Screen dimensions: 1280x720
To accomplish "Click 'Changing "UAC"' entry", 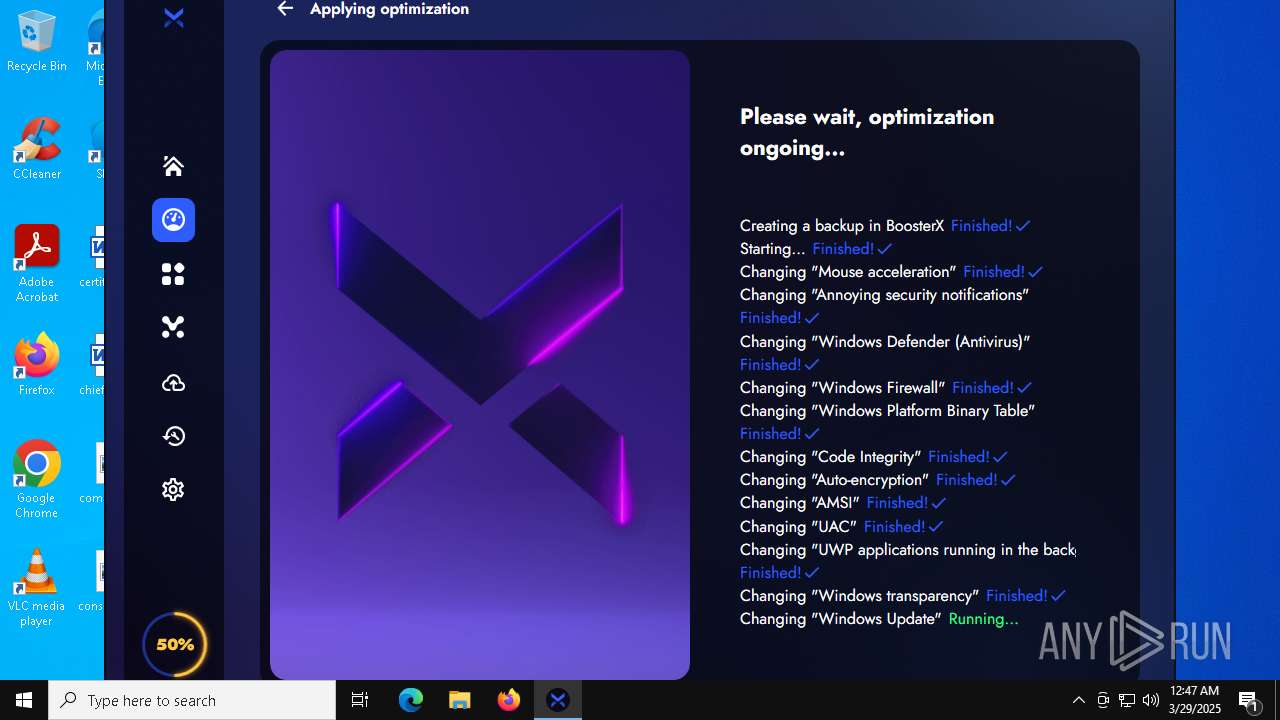I will (x=798, y=527).
